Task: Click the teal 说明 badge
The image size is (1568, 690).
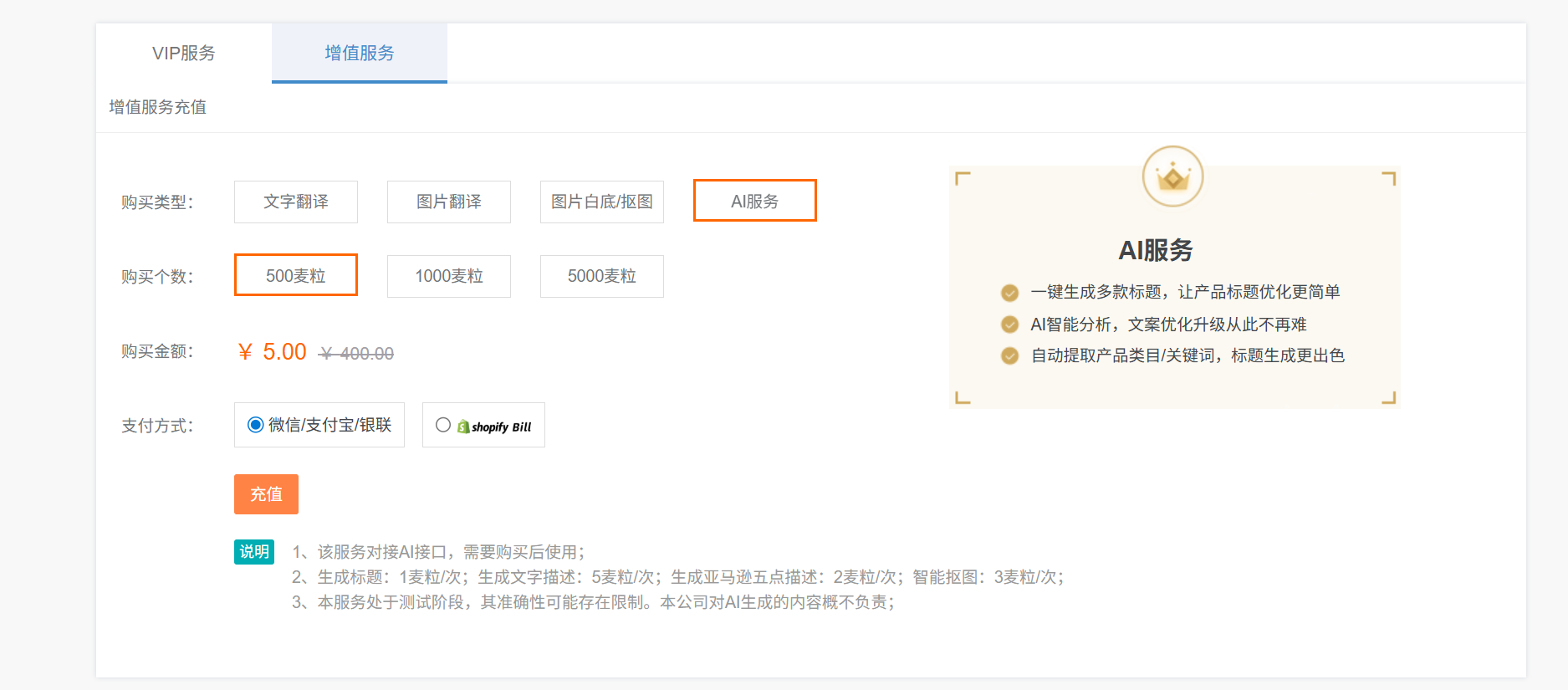Action: [254, 552]
